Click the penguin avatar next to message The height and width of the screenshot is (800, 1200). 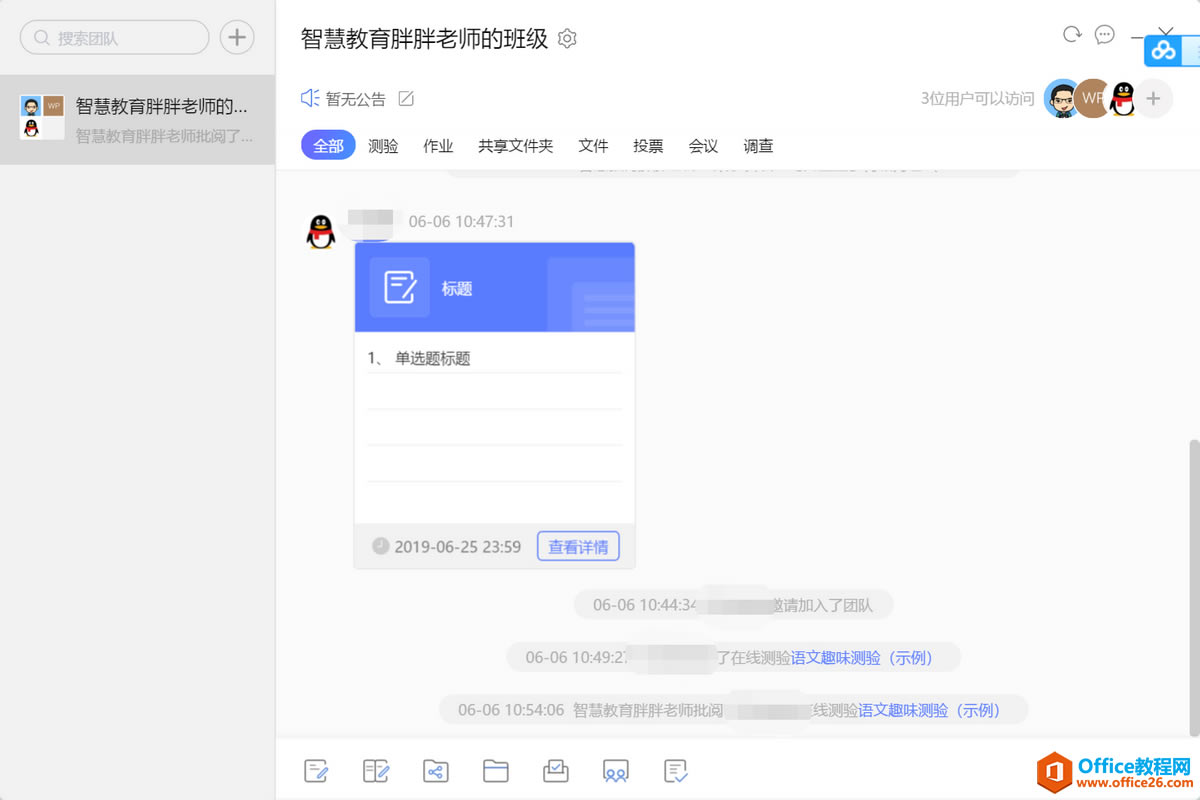320,232
